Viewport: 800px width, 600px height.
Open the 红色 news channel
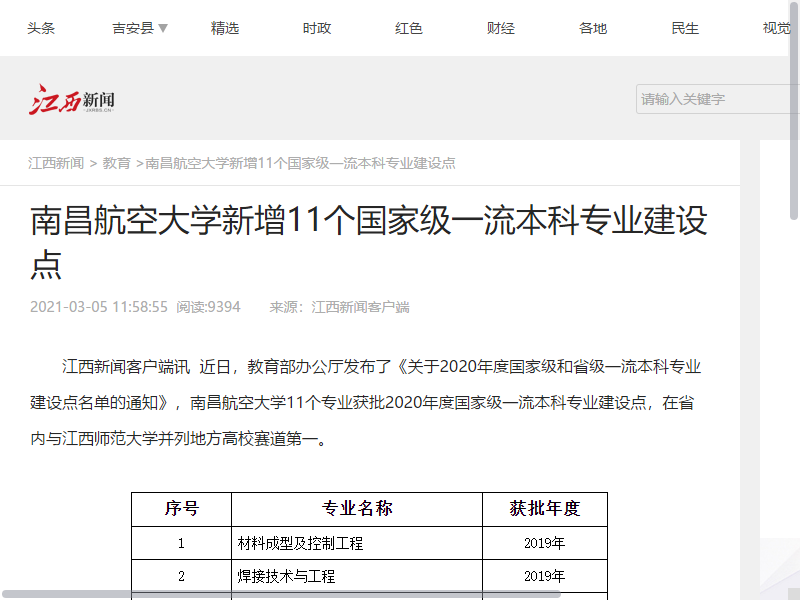pyautogui.click(x=408, y=28)
